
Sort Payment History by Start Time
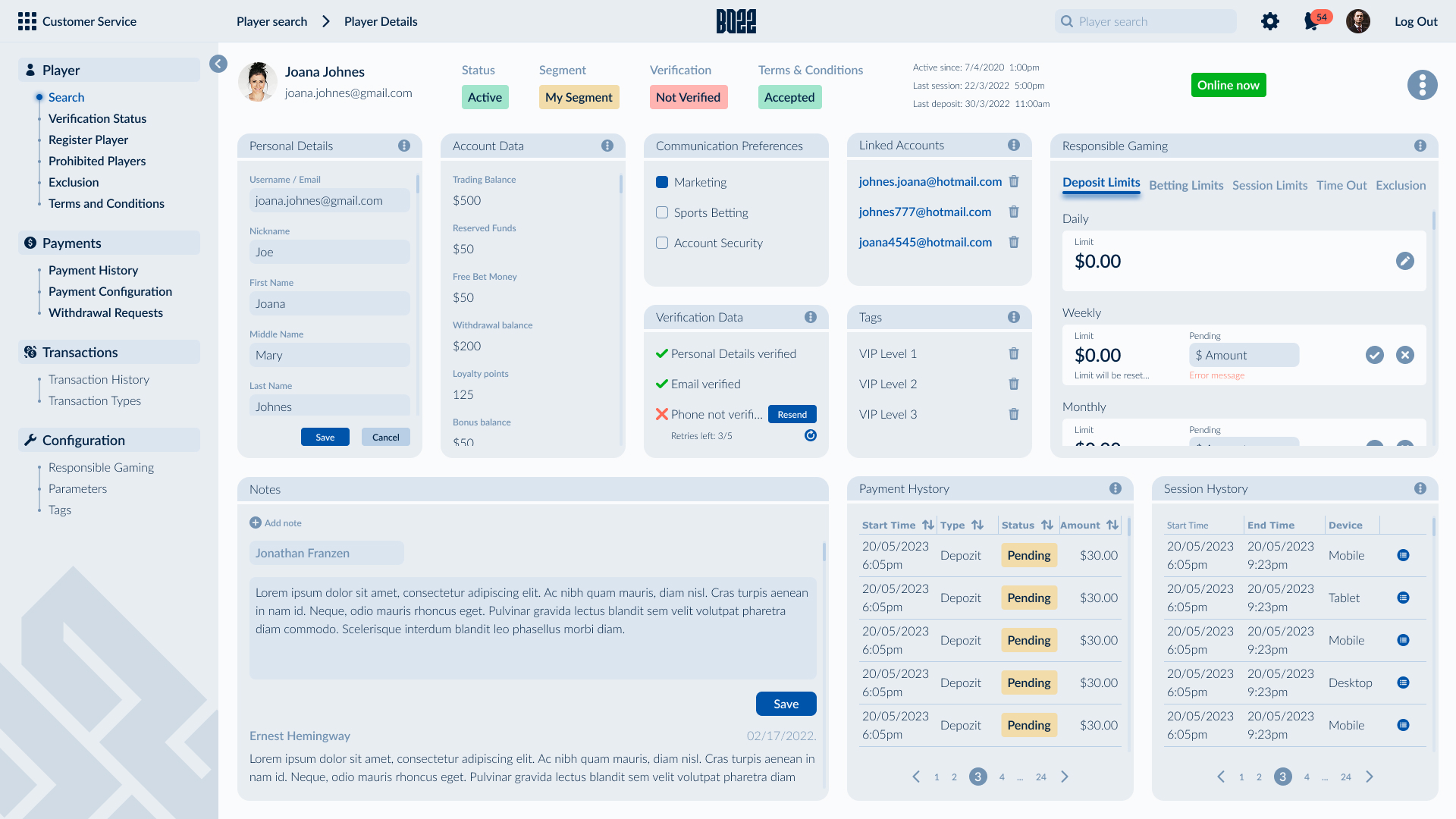click(x=927, y=525)
